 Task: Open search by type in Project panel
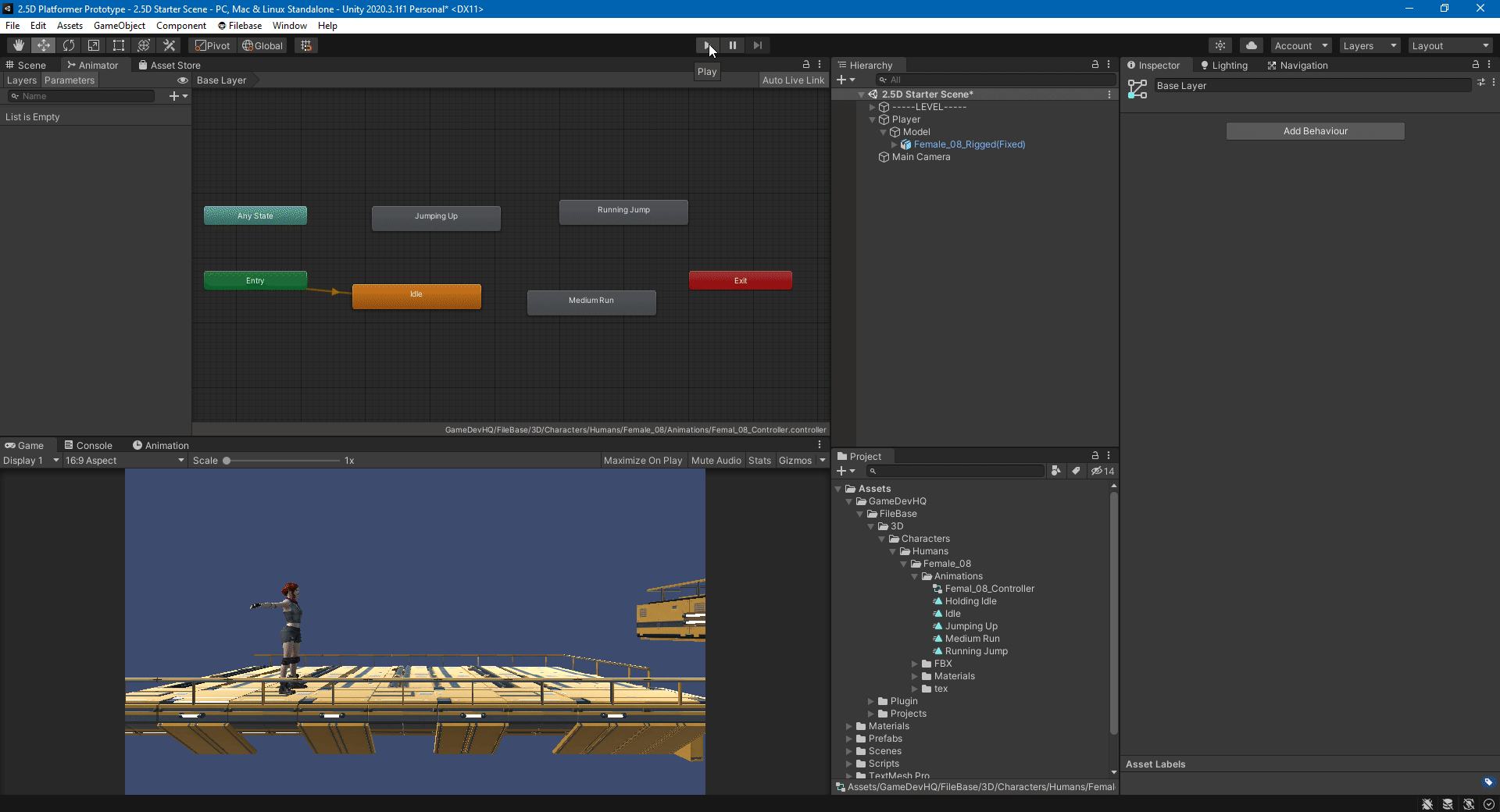1056,471
